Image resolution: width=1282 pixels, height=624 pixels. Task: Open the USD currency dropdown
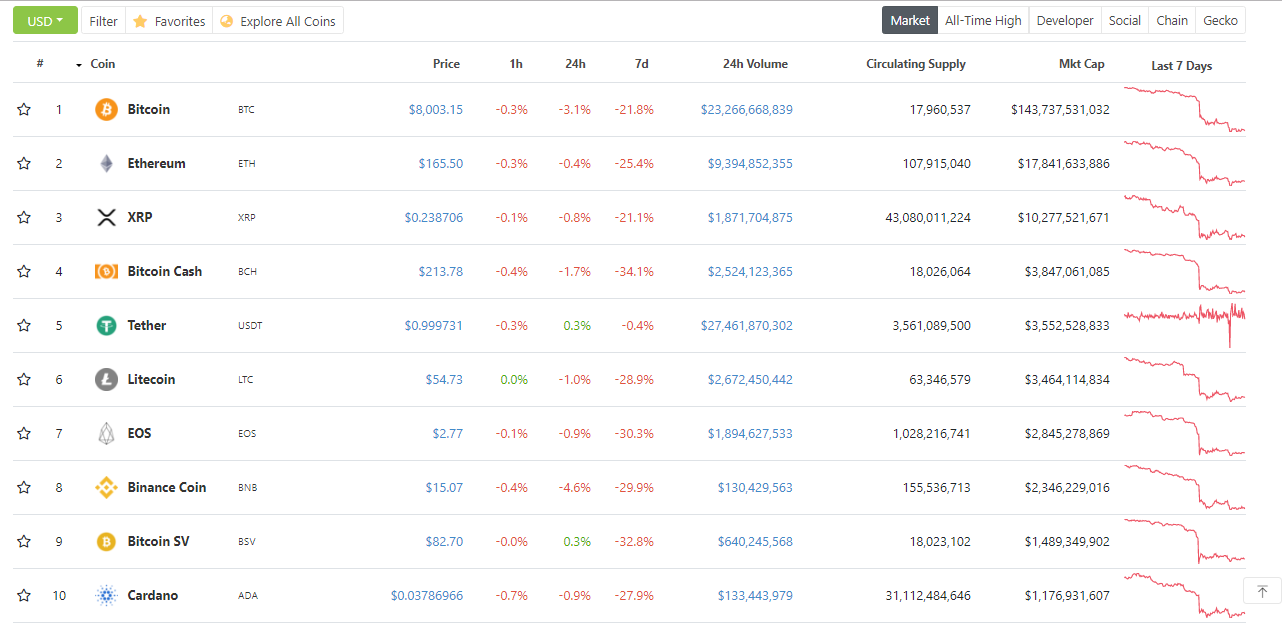pos(45,21)
